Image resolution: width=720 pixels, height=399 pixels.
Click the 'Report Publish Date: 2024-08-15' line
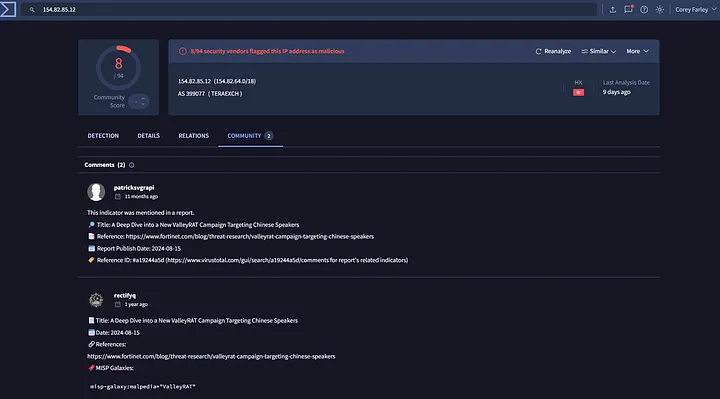click(x=134, y=249)
